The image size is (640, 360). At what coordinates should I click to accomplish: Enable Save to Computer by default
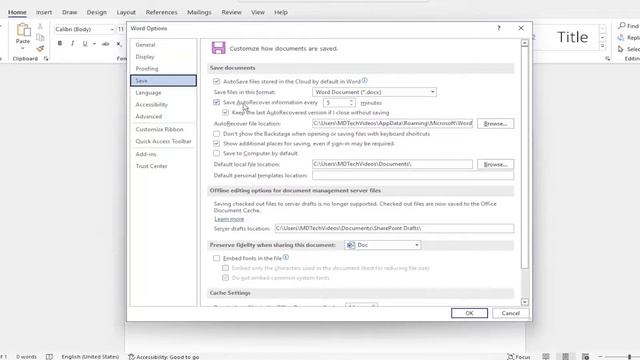(x=216, y=153)
